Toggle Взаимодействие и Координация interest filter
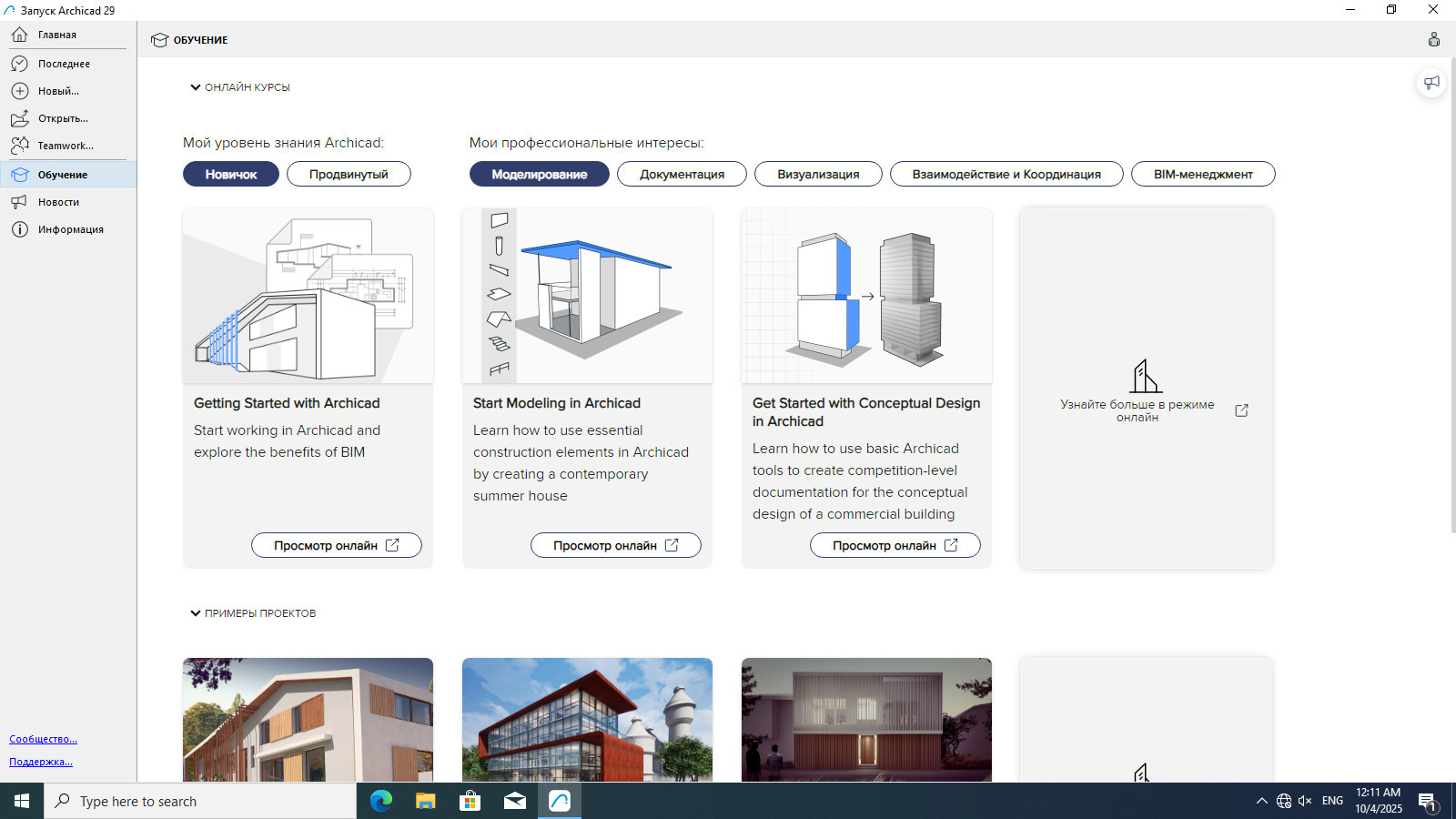 pyautogui.click(x=1006, y=174)
